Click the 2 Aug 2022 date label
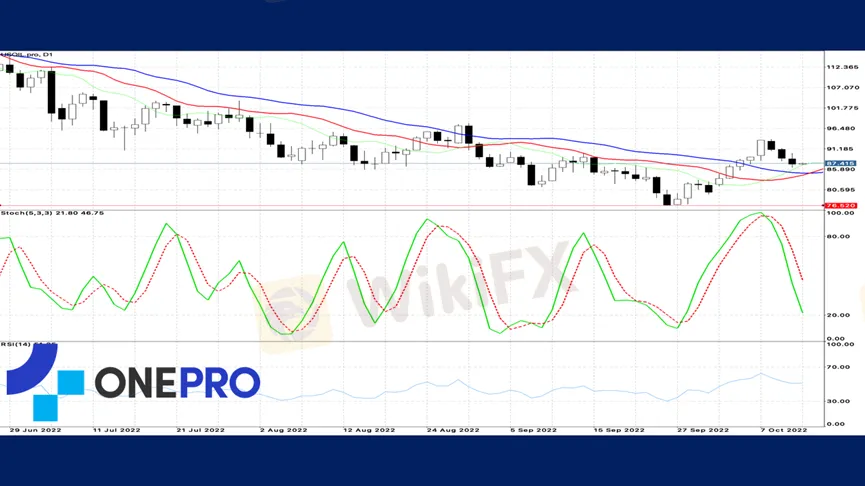The image size is (865, 486). tap(284, 430)
